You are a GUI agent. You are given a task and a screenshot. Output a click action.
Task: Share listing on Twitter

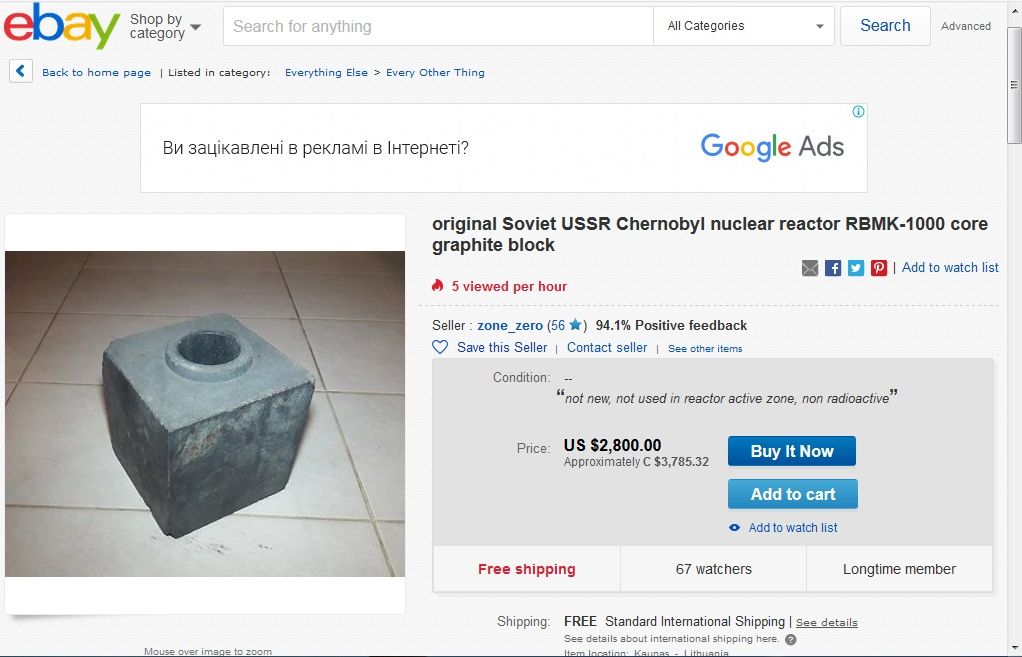point(856,268)
